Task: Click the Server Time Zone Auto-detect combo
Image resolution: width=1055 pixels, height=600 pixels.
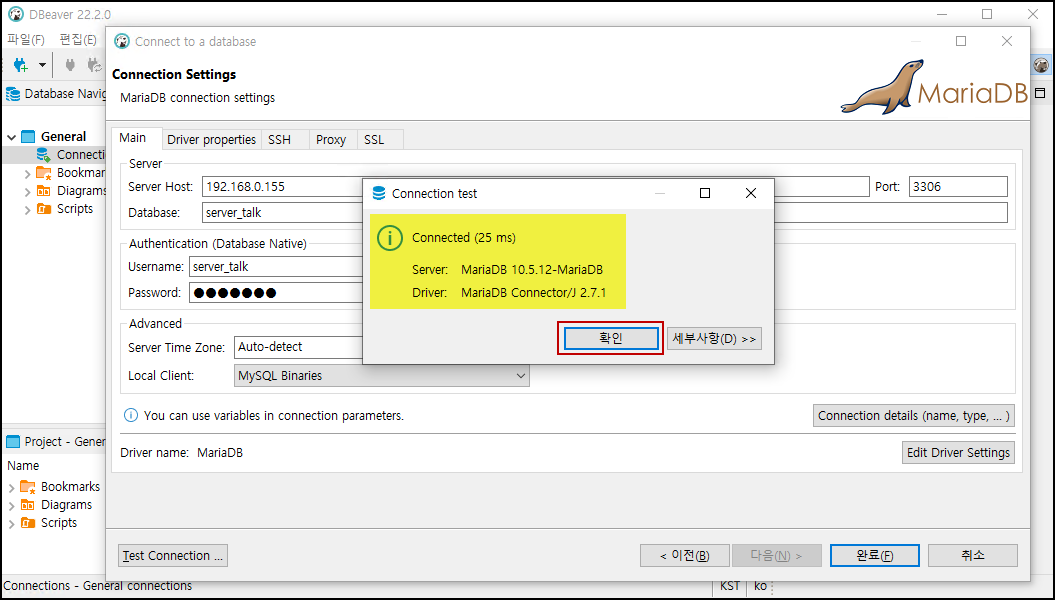Action: pyautogui.click(x=299, y=347)
